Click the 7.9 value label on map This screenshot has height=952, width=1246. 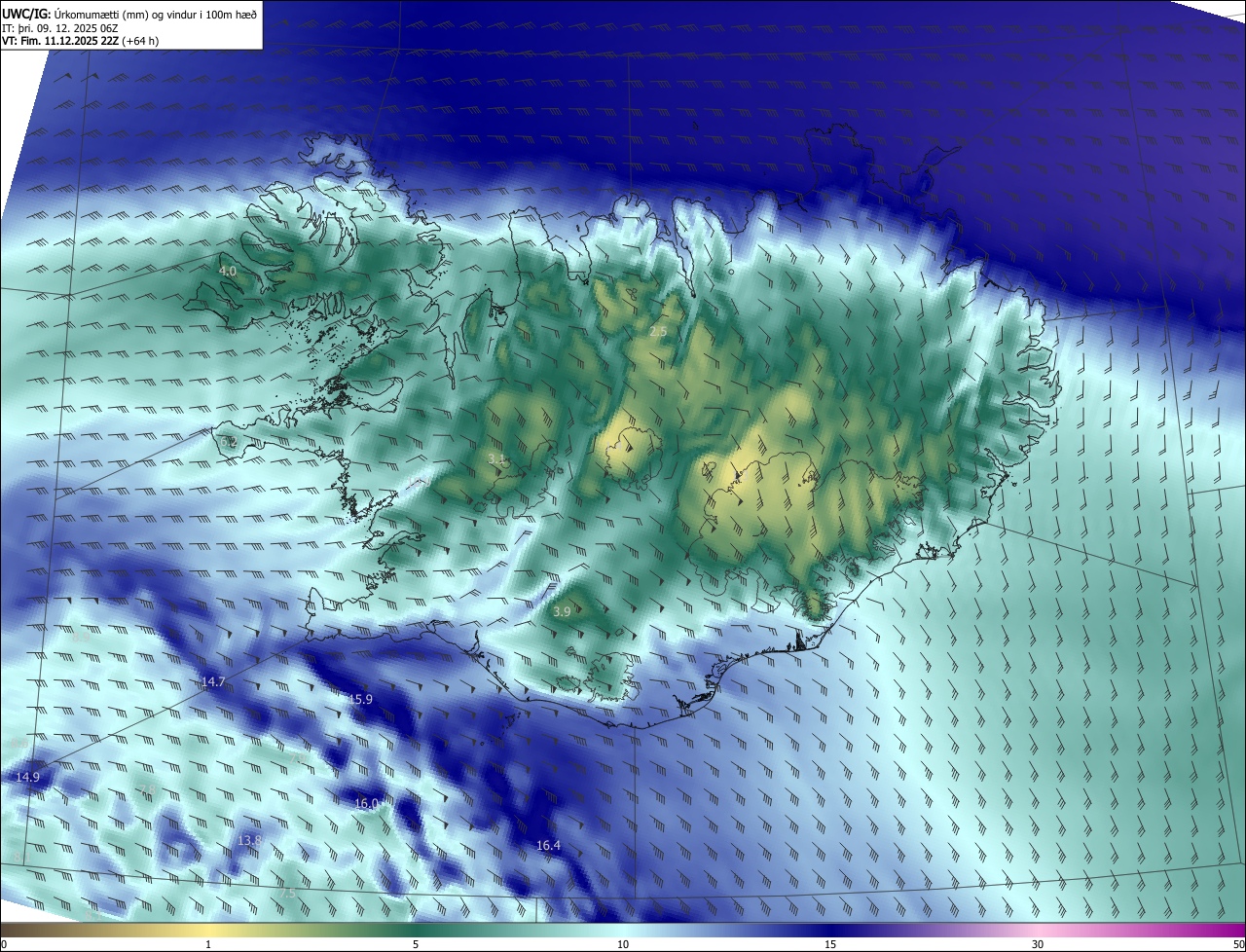298,758
